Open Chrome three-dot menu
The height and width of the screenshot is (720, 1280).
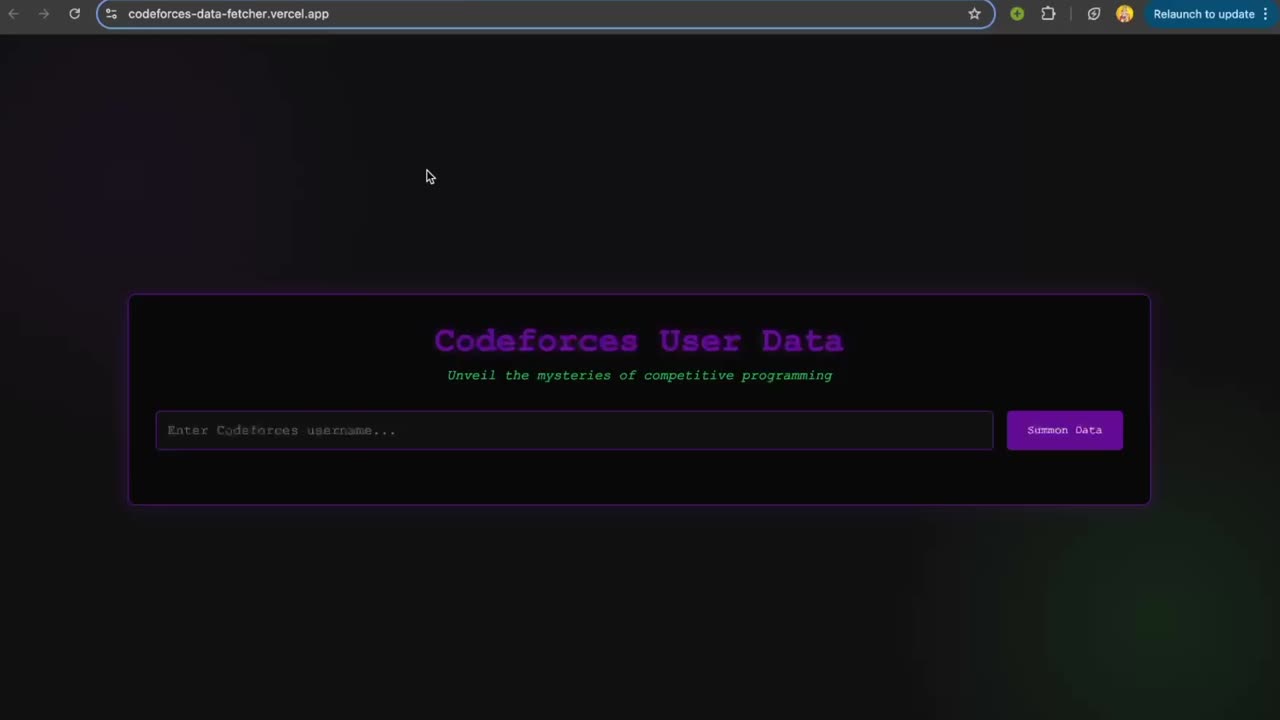pos(1265,14)
